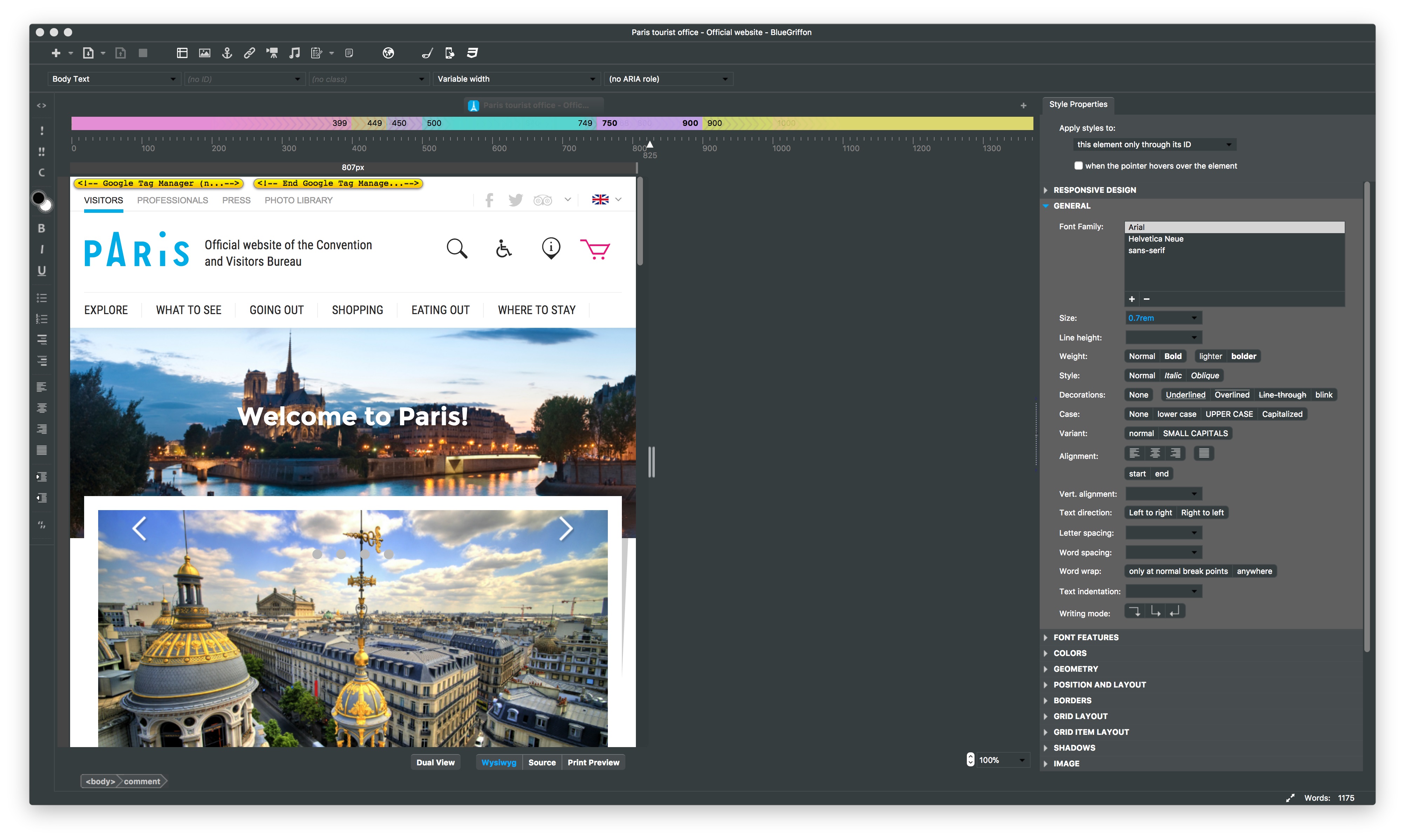Click the Insert Table icon in toolbar
The image size is (1405, 840).
click(182, 53)
